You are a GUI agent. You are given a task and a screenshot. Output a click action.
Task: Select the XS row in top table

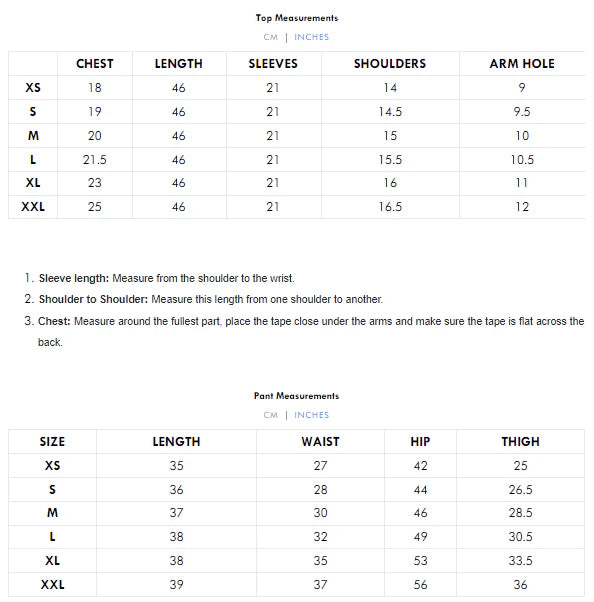click(296, 88)
